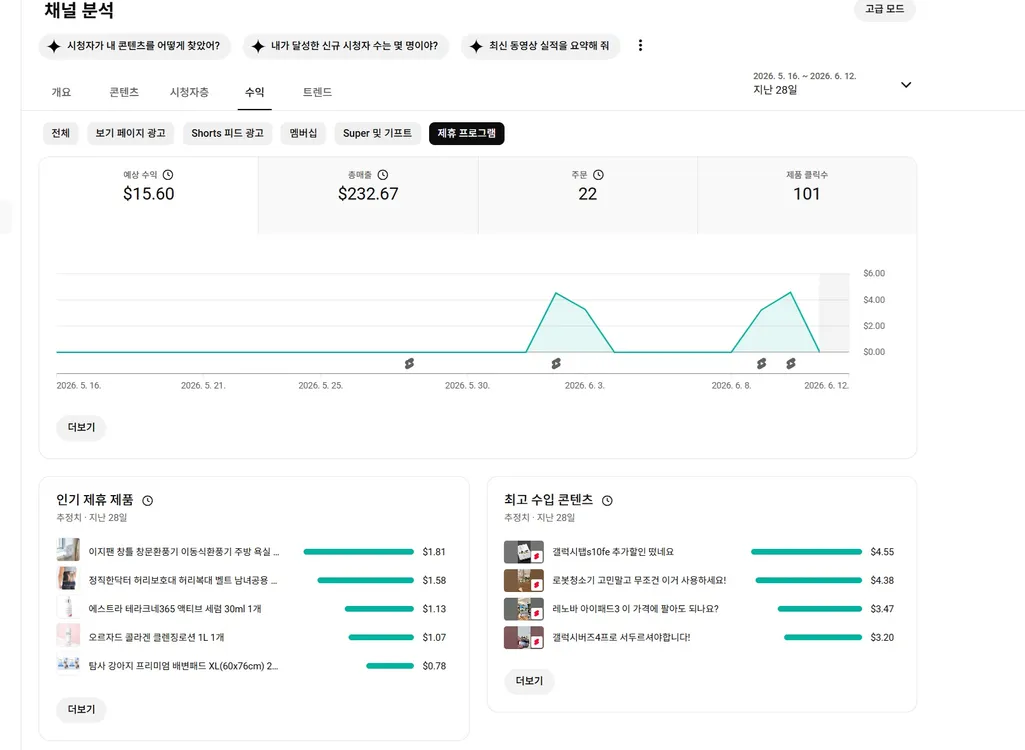Screen dimensions: 1025x750
Task: Open the 트렌드 tab
Action: click(317, 92)
